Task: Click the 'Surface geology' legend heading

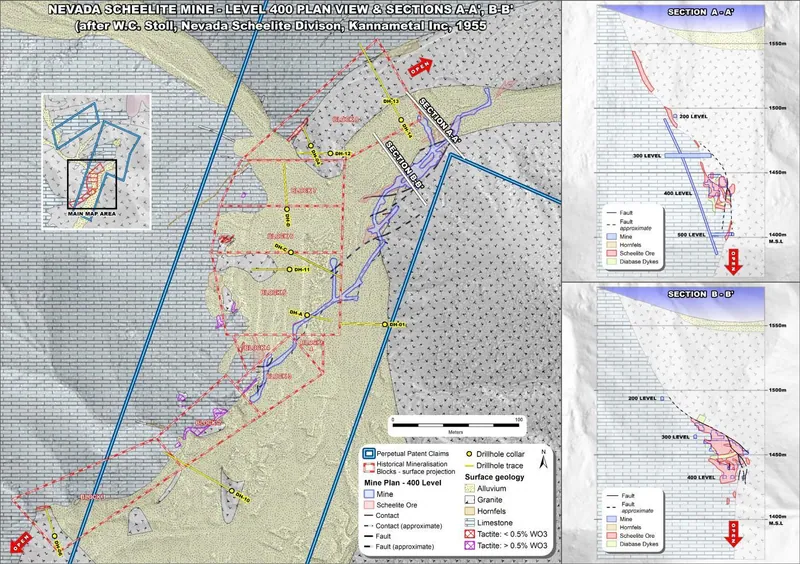Action: (494, 477)
